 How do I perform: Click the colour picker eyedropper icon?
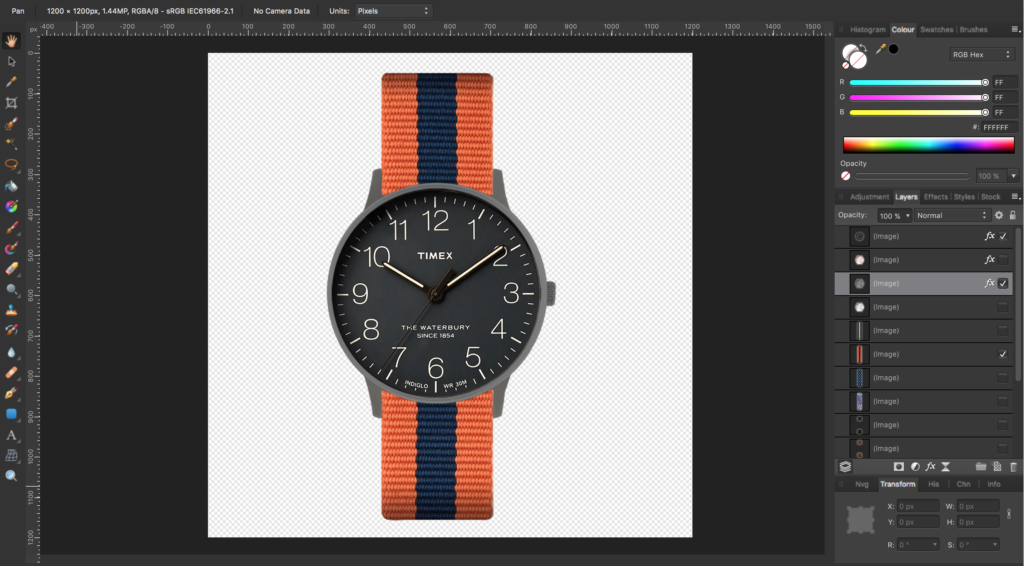(881, 48)
